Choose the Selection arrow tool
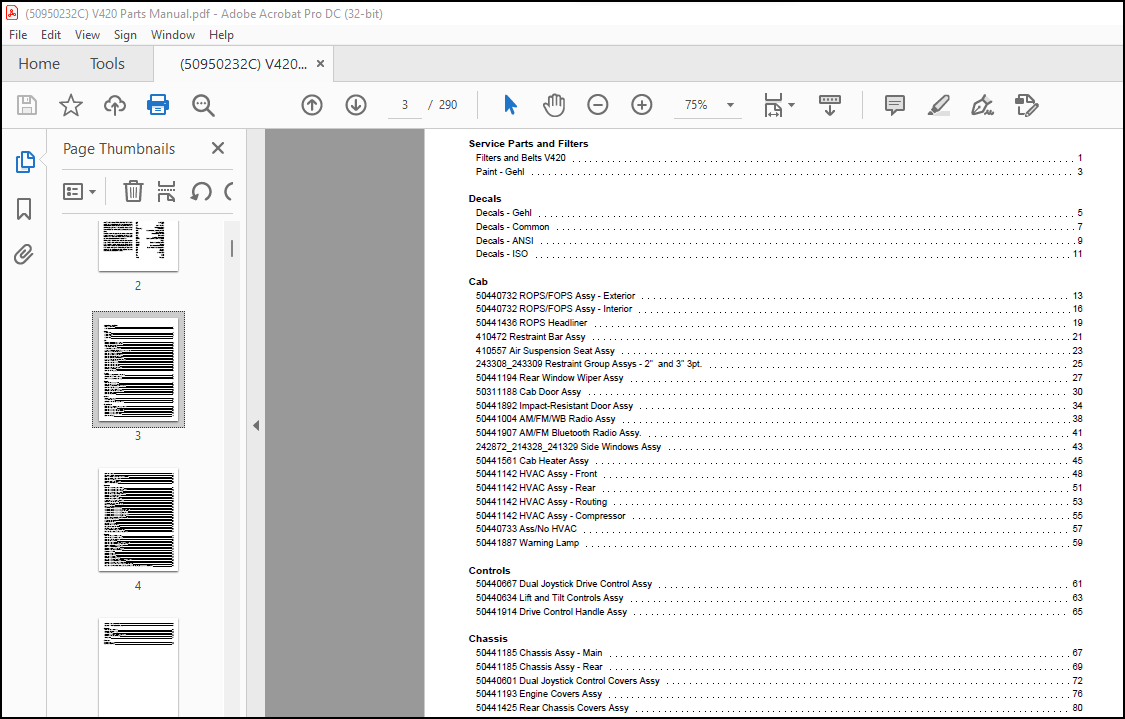The height and width of the screenshot is (719, 1125). 510,105
